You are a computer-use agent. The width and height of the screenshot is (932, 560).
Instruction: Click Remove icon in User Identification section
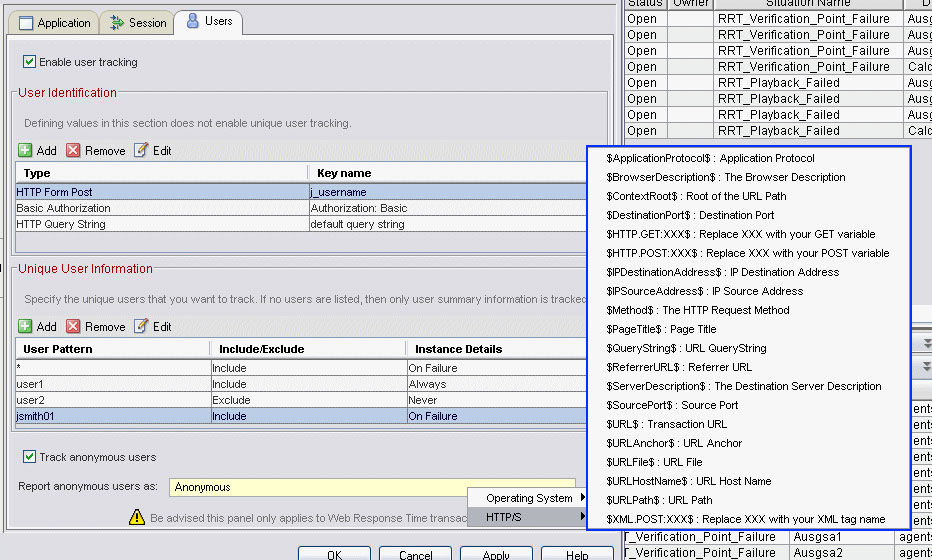(x=73, y=150)
